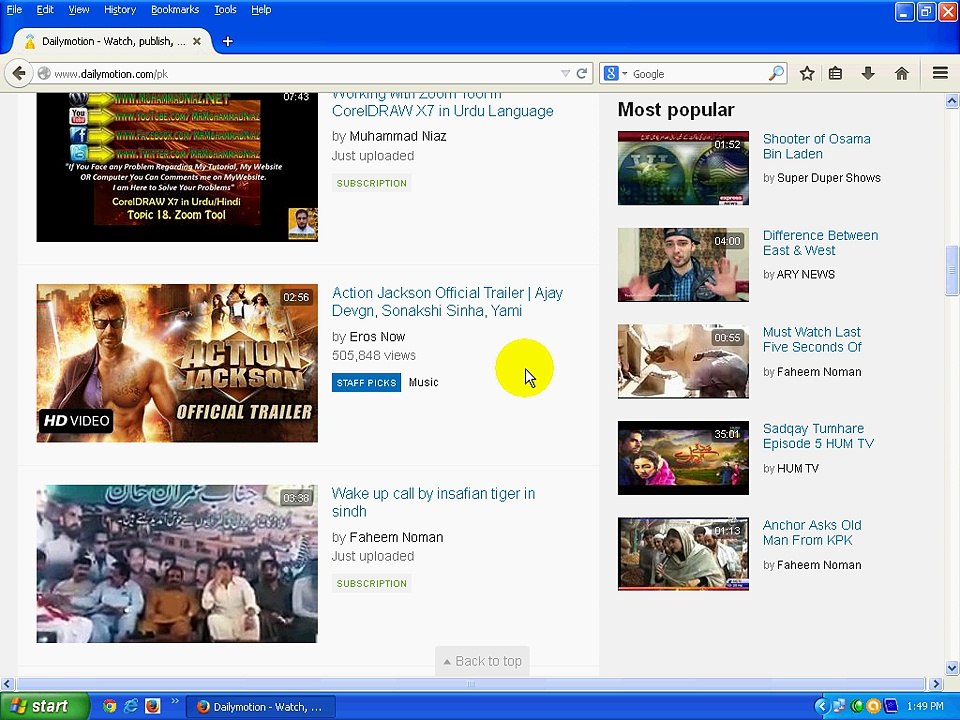Open the Firefox hamburger menu

click(x=940, y=73)
